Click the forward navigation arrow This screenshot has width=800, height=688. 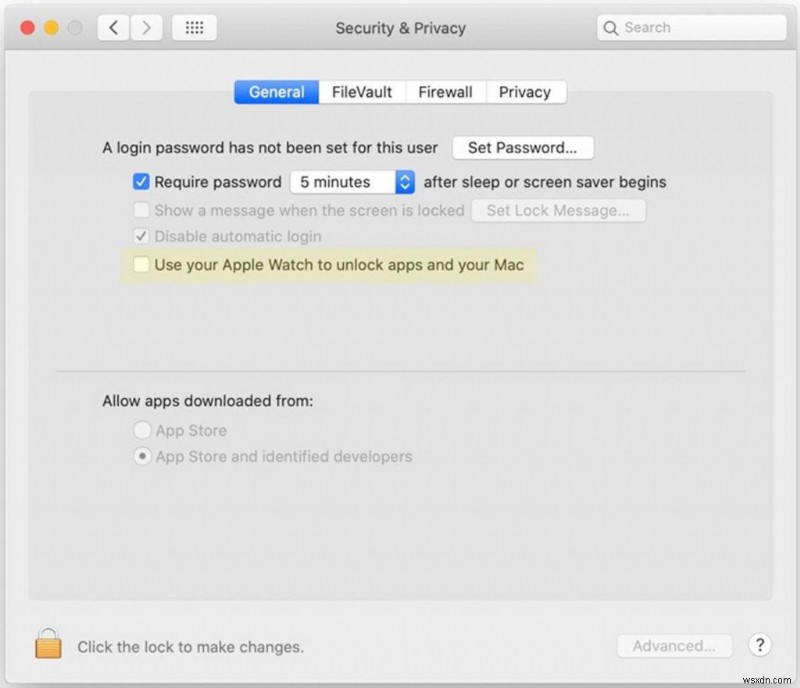coord(145,27)
